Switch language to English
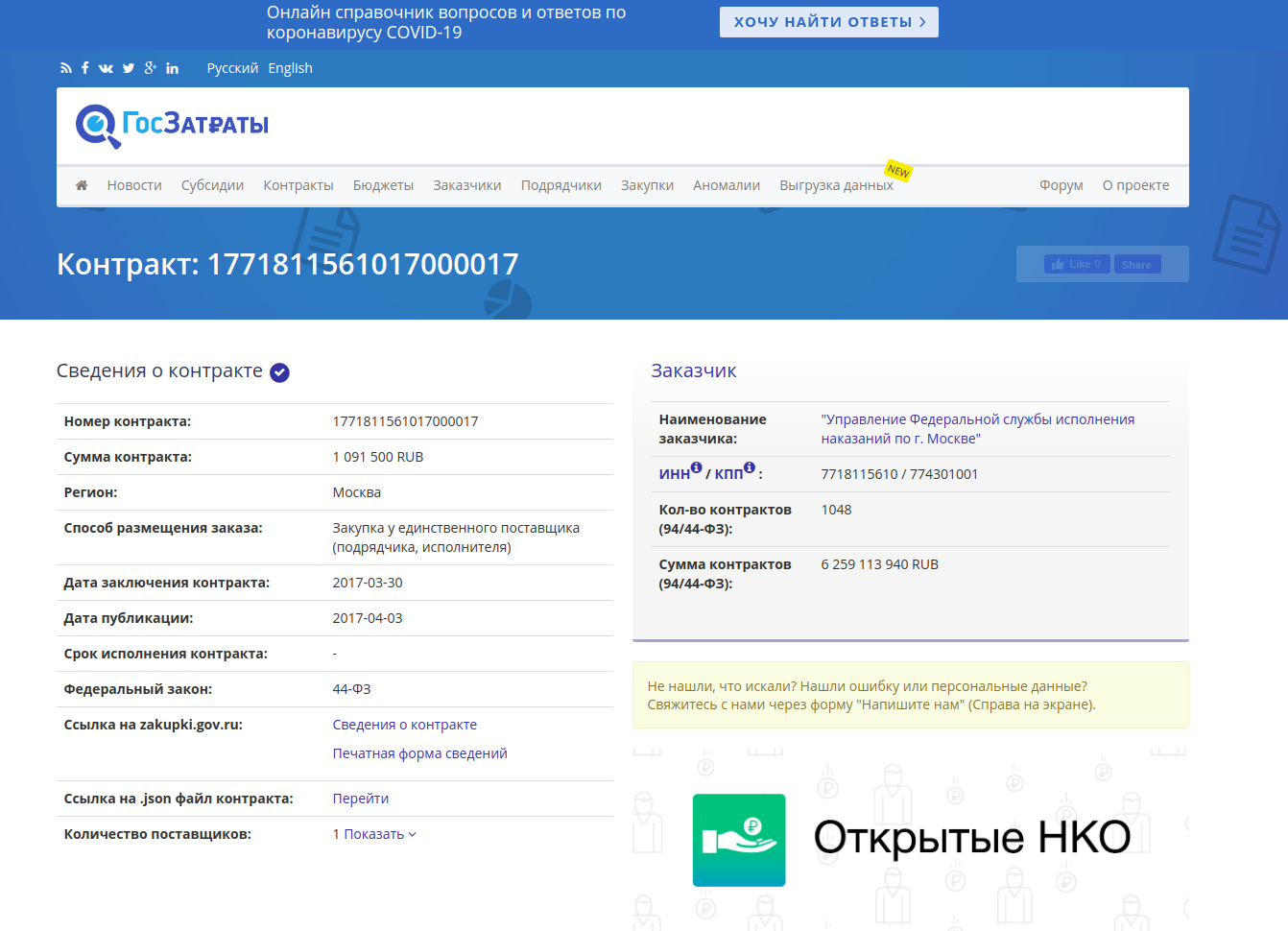 [x=290, y=68]
